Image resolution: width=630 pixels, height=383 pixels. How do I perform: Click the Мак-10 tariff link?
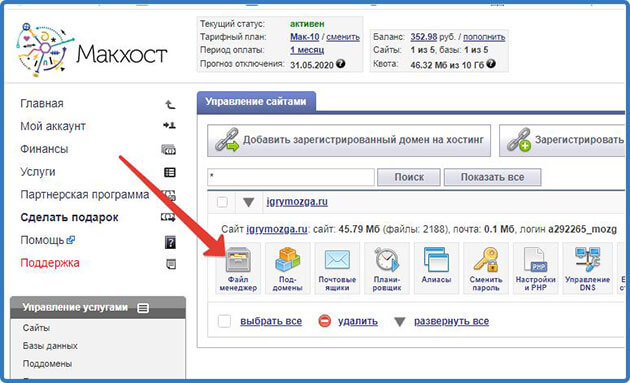pos(305,37)
